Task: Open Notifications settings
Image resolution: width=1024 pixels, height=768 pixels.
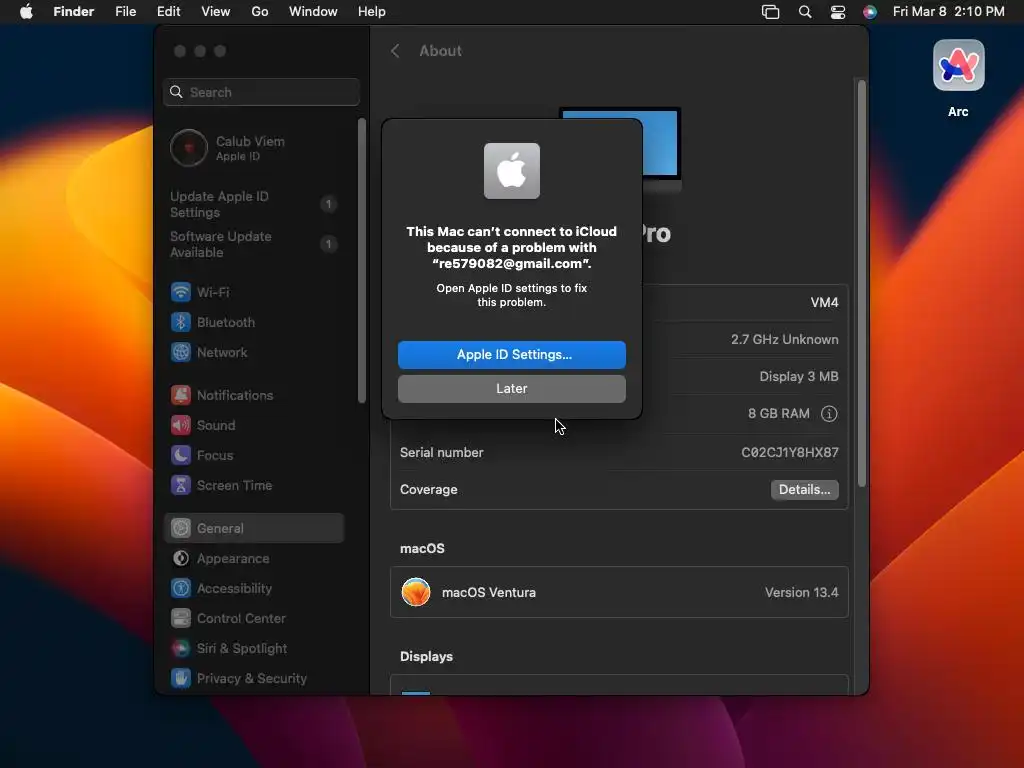Action: (255, 395)
